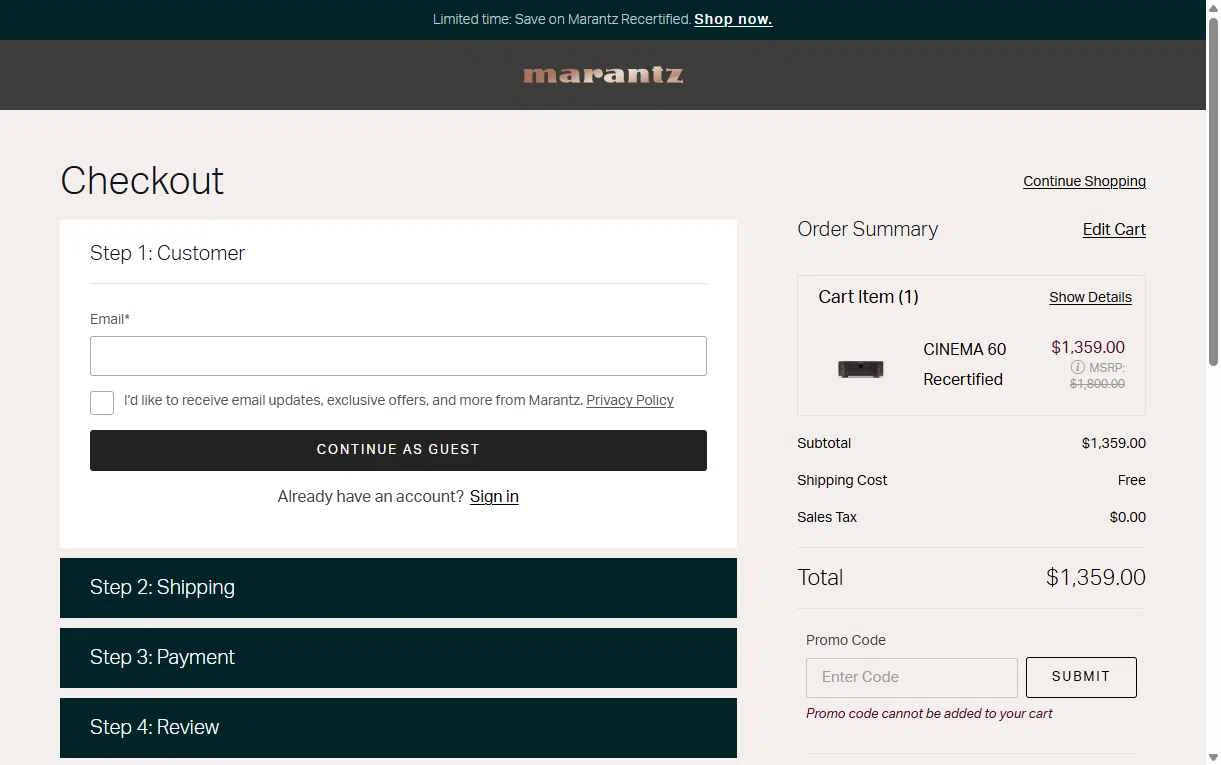Open the Edit Cart link

[x=1114, y=229]
